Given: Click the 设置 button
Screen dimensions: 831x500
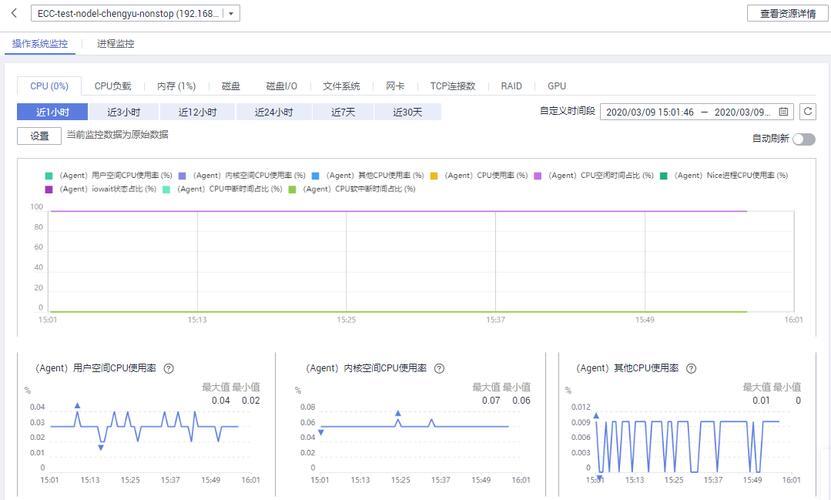Looking at the screenshot, I should click(39, 136).
